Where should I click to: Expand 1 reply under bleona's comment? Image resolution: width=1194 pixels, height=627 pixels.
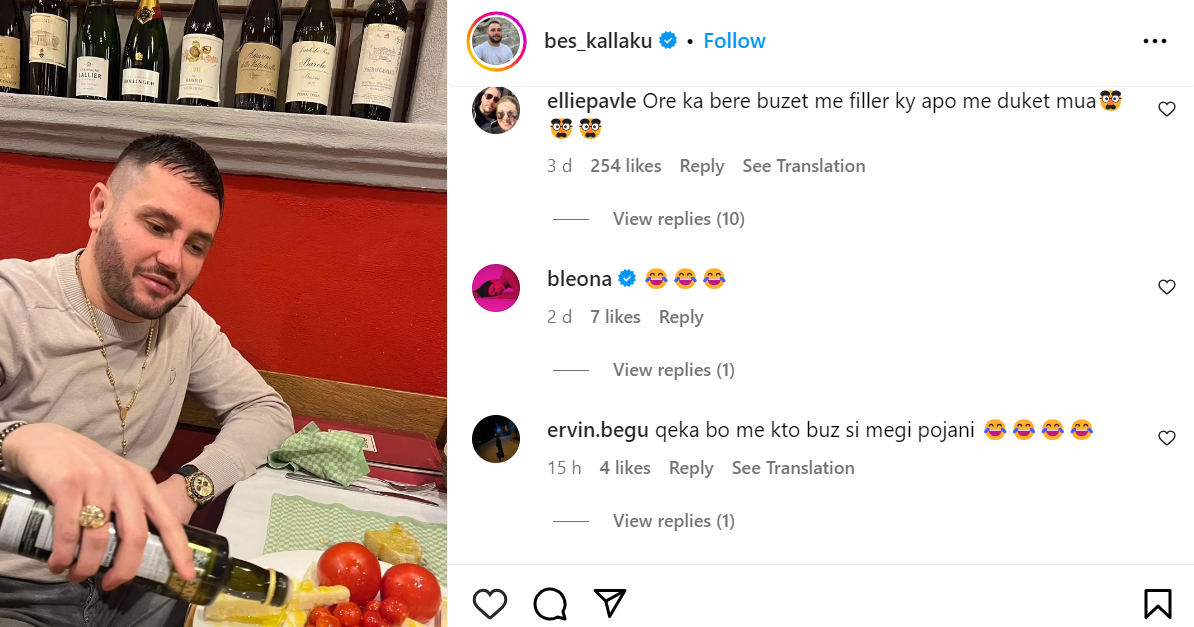[x=673, y=370]
